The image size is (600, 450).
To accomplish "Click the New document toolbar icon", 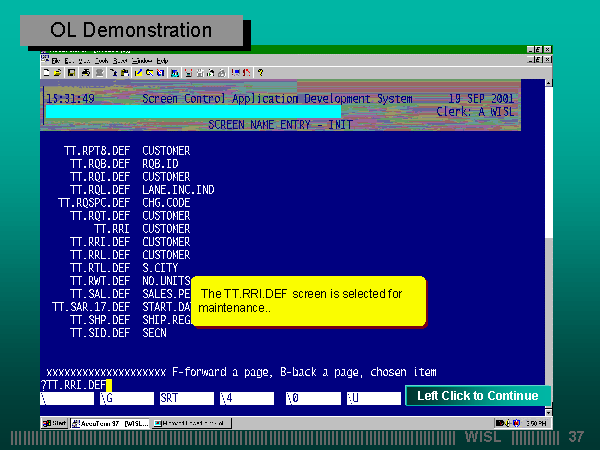I will point(47,73).
